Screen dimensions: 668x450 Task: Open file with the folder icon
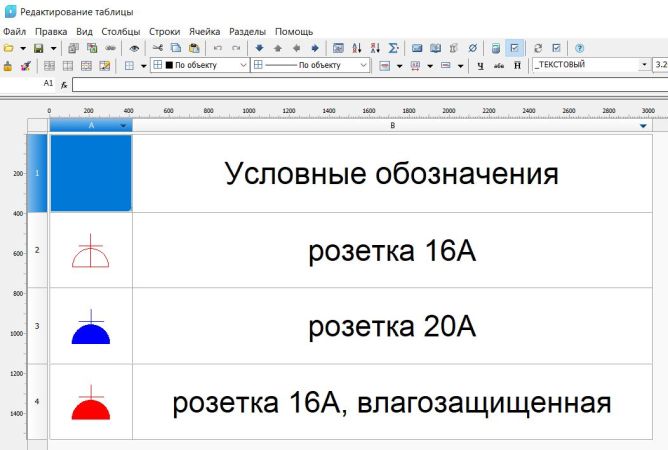(x=9, y=48)
